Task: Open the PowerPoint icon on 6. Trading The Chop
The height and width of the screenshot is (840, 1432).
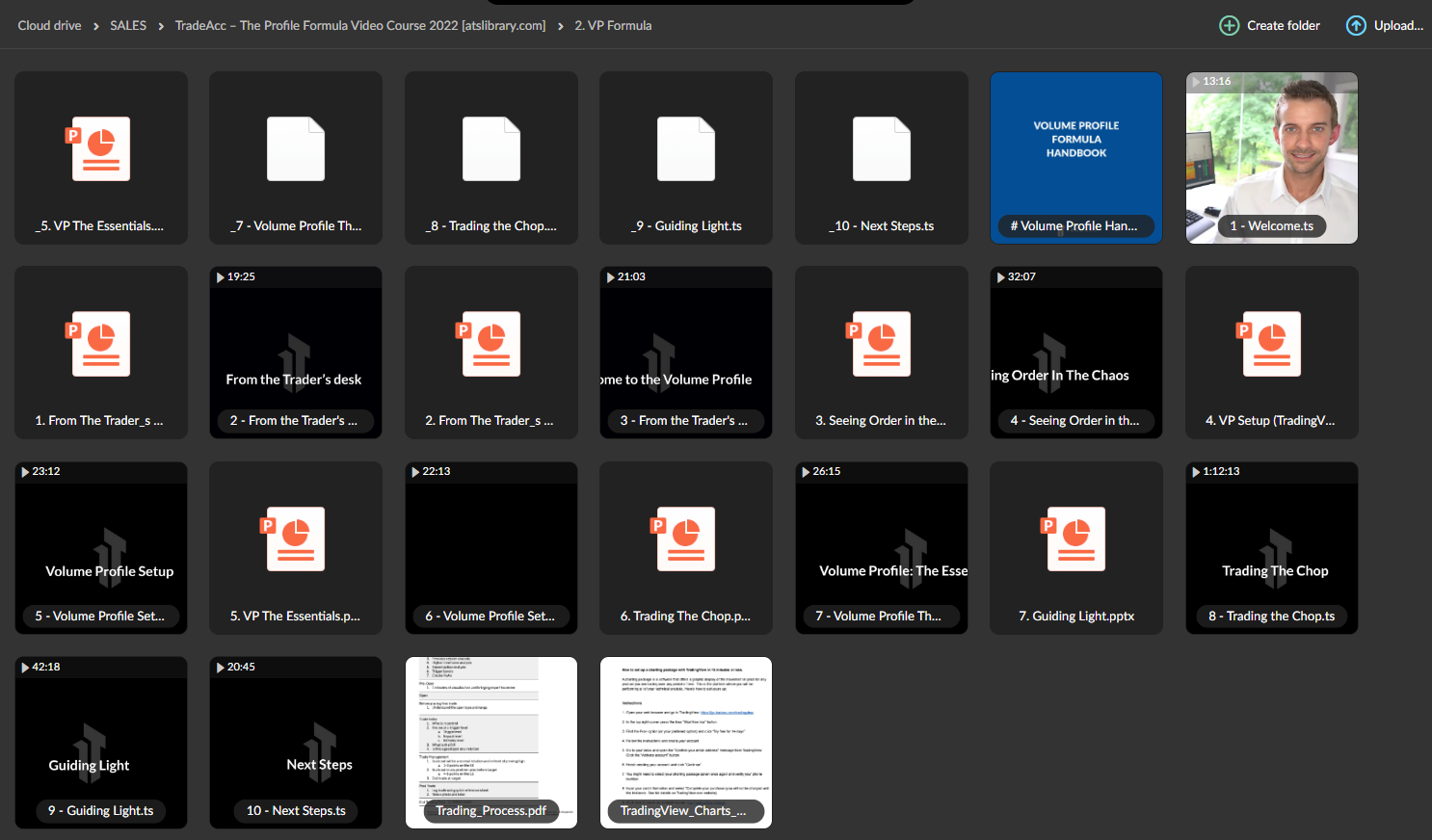Action: pyautogui.click(x=685, y=539)
